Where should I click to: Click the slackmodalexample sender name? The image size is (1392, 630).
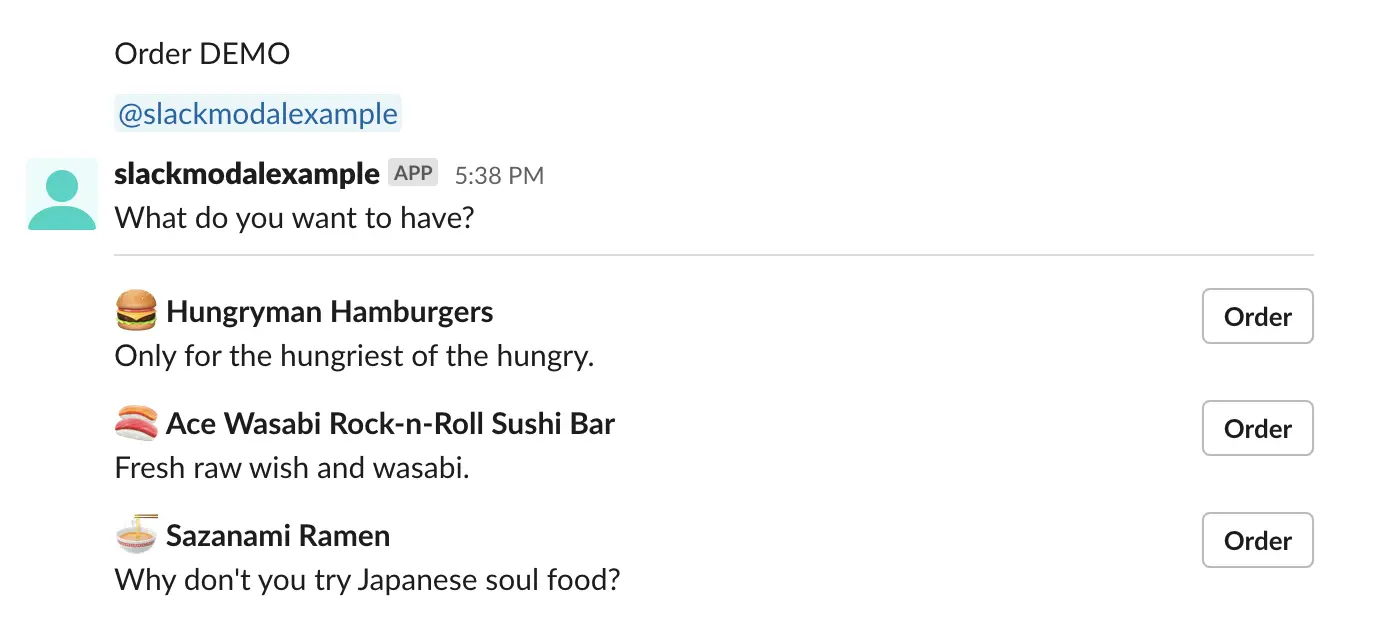point(247,174)
